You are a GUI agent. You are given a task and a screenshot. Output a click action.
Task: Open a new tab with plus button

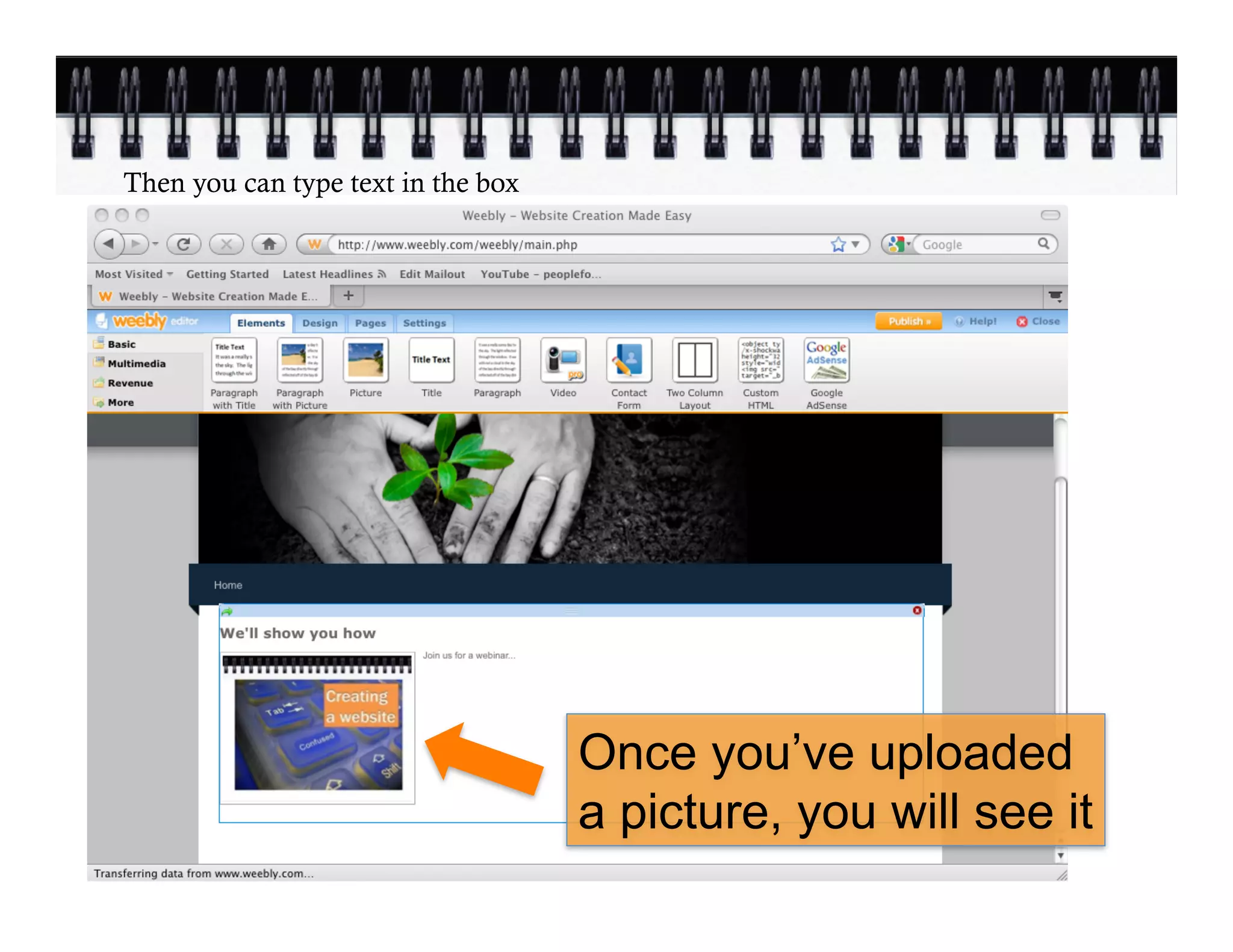349,295
